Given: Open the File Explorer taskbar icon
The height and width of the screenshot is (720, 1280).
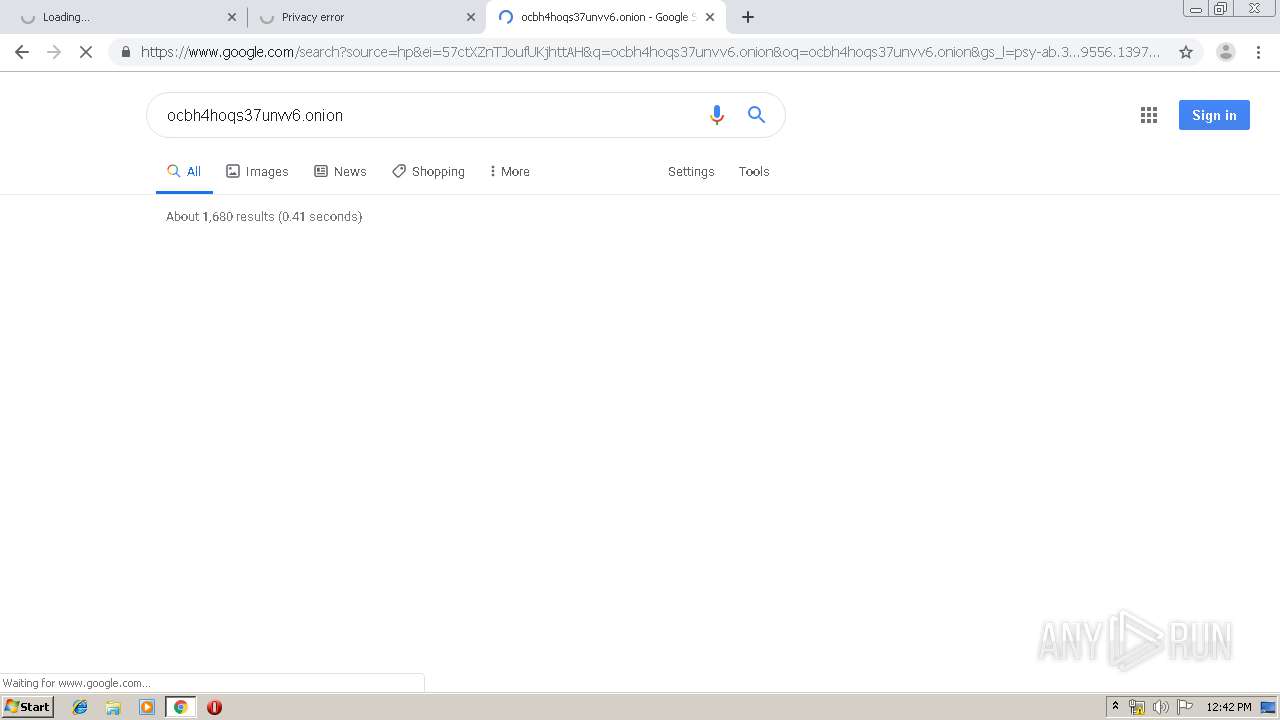Looking at the screenshot, I should click(x=113, y=707).
